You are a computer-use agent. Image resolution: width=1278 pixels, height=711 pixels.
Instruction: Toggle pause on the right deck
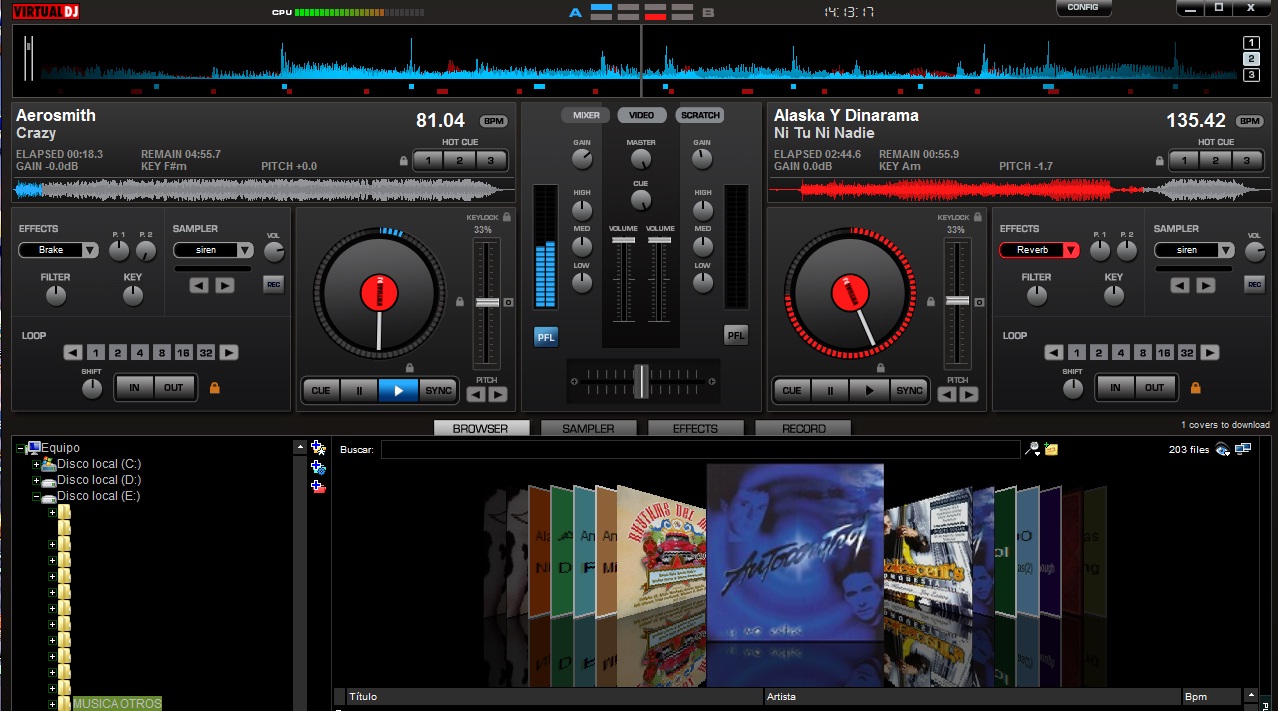pos(830,390)
